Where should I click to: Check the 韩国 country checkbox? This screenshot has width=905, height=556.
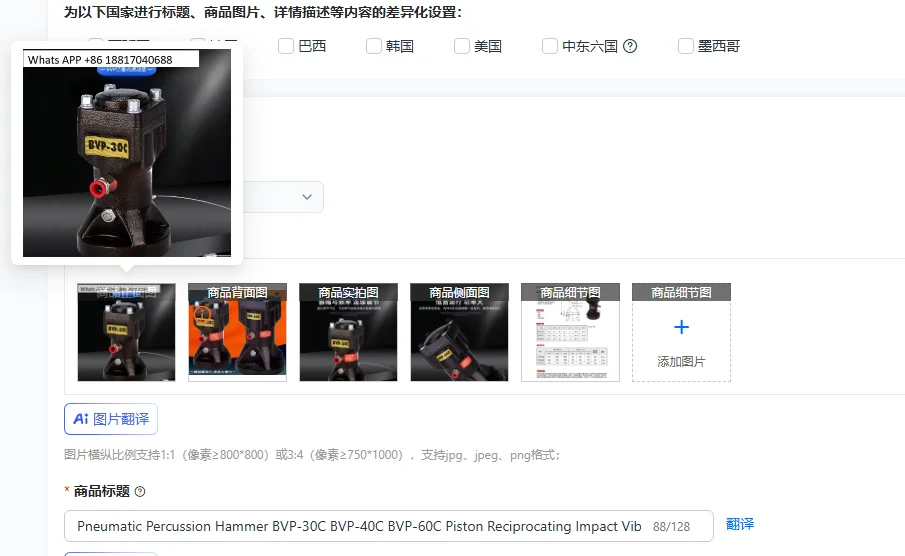pyautogui.click(x=373, y=46)
